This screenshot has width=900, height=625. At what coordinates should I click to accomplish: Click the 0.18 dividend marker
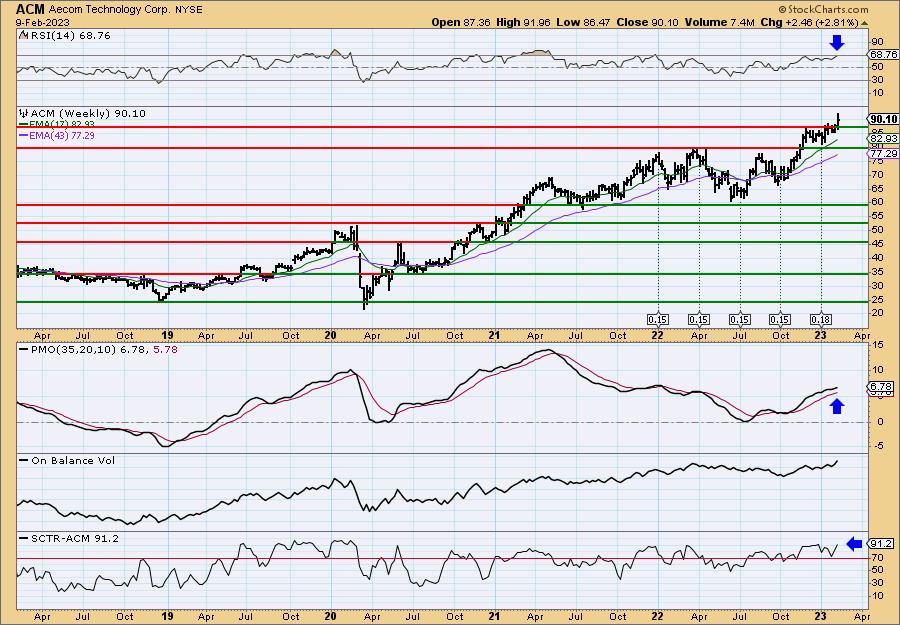tap(821, 320)
